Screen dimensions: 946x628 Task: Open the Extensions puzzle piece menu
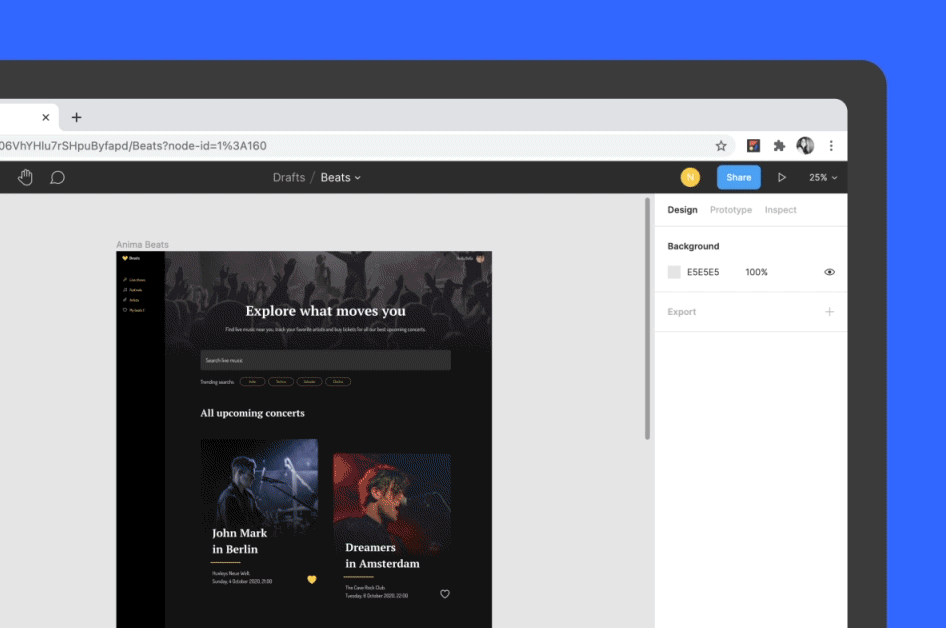779,145
